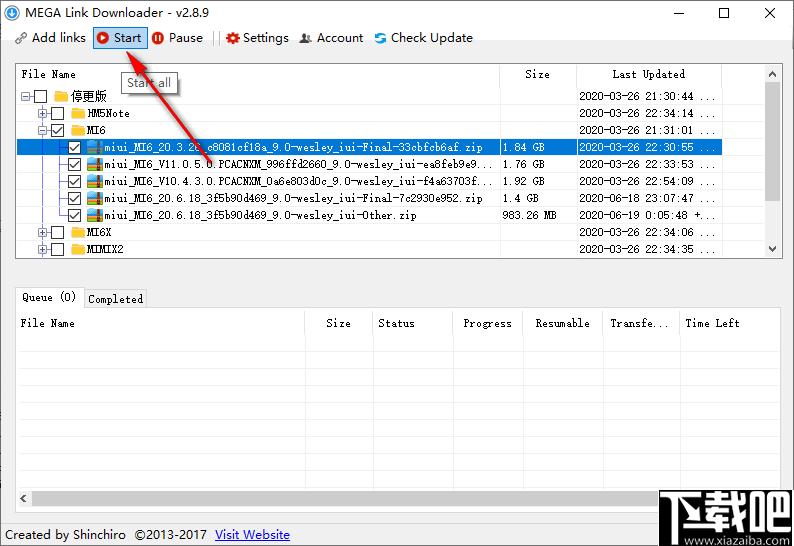
Task: Click the queue Size column header
Action: point(338,324)
